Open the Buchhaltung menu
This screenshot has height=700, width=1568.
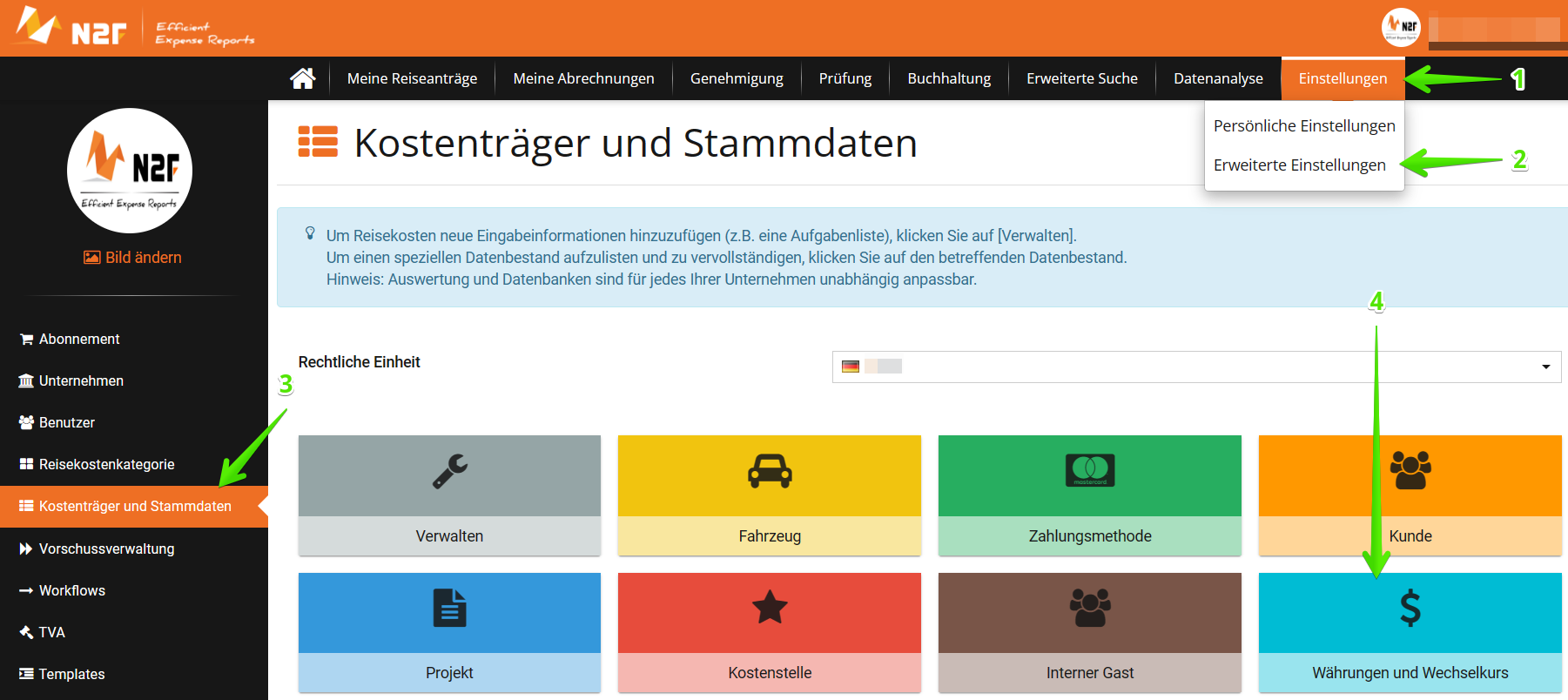coord(949,78)
